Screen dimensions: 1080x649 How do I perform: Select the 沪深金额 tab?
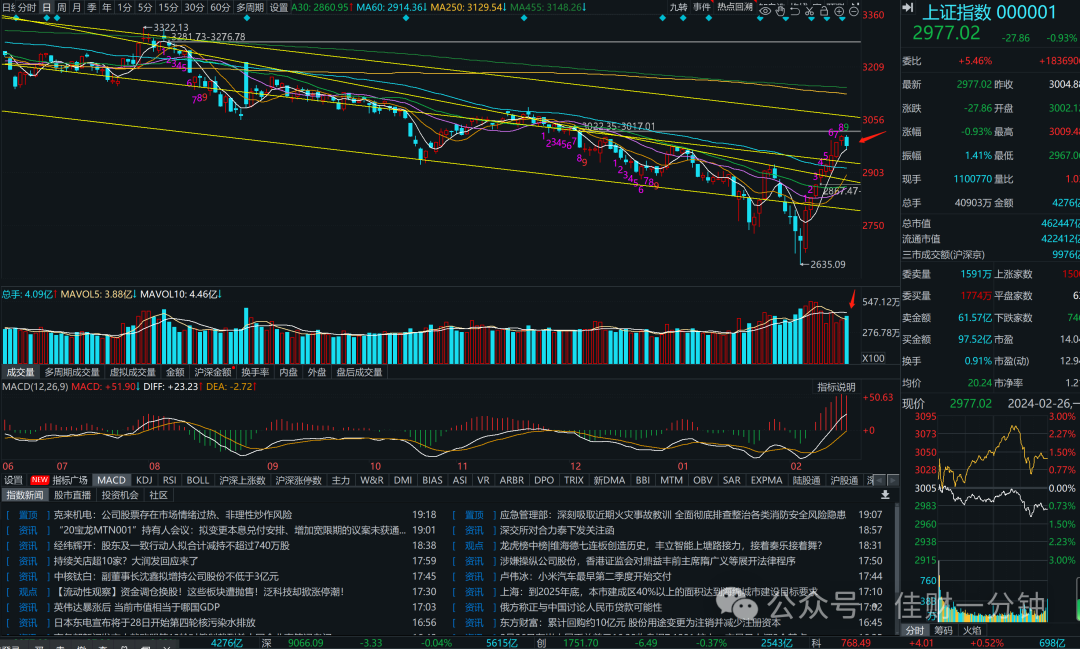coord(214,372)
